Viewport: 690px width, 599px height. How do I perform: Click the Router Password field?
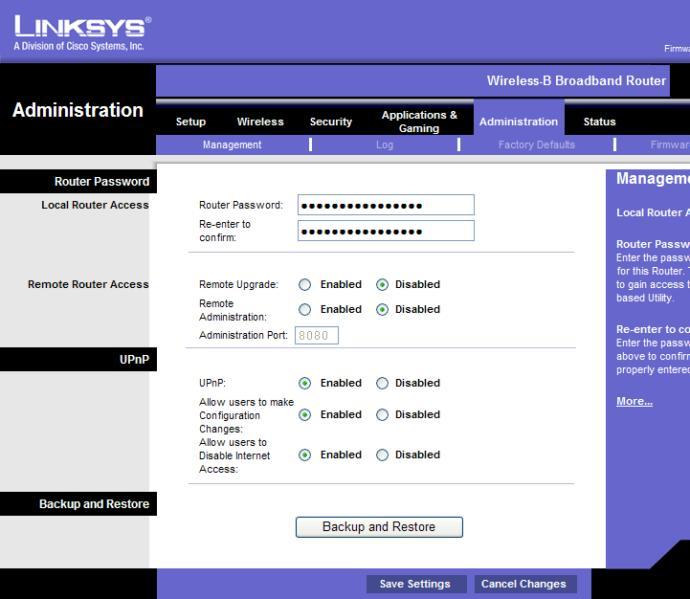click(386, 205)
